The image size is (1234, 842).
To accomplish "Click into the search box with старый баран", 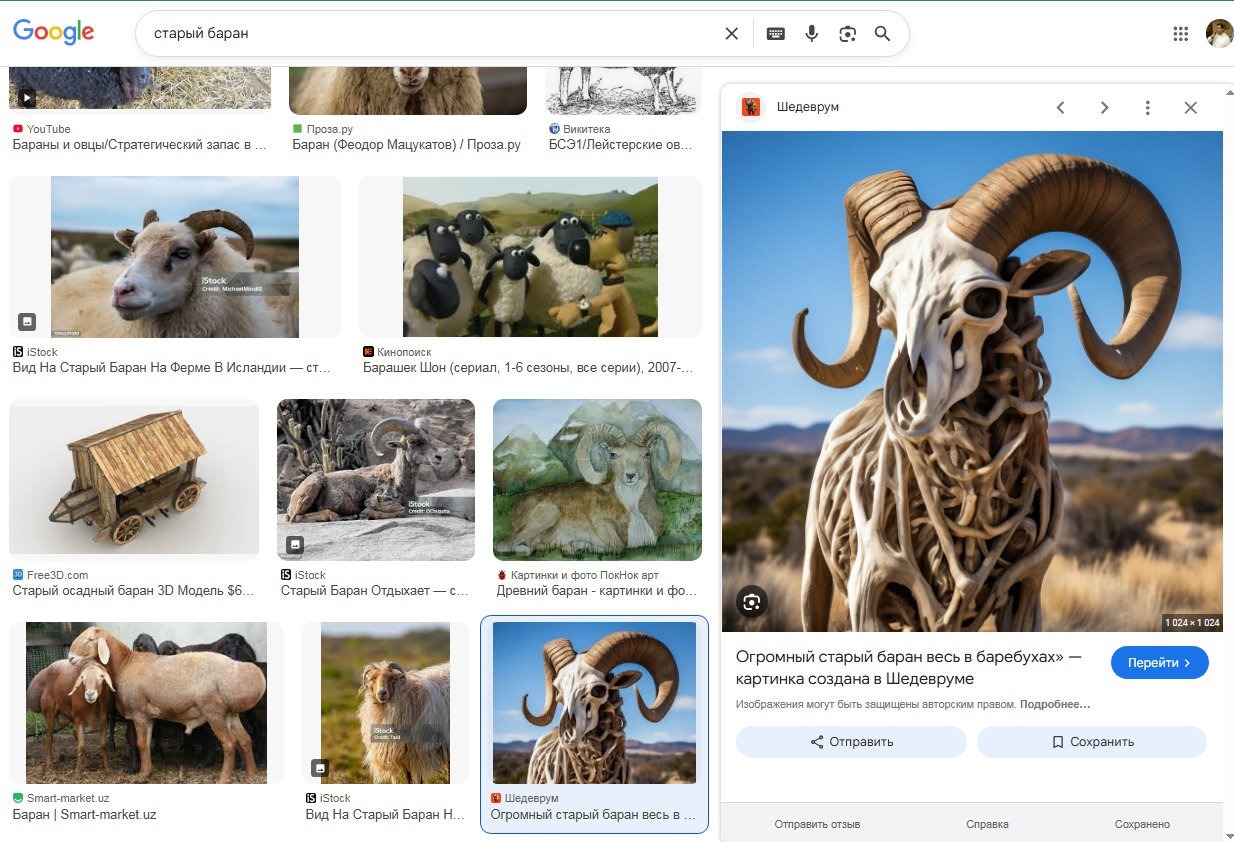I will [430, 34].
